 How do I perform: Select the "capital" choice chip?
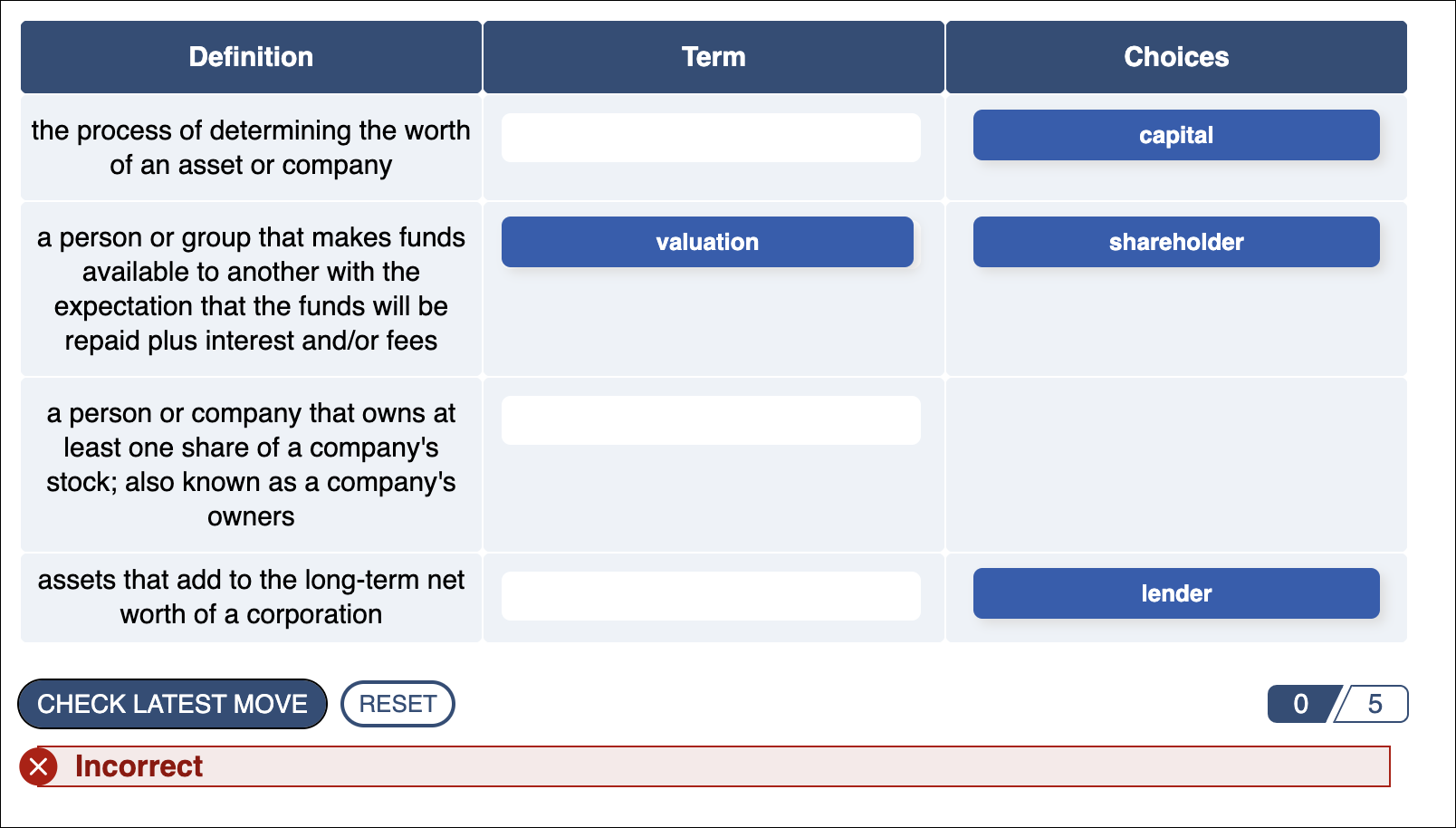(1175, 135)
